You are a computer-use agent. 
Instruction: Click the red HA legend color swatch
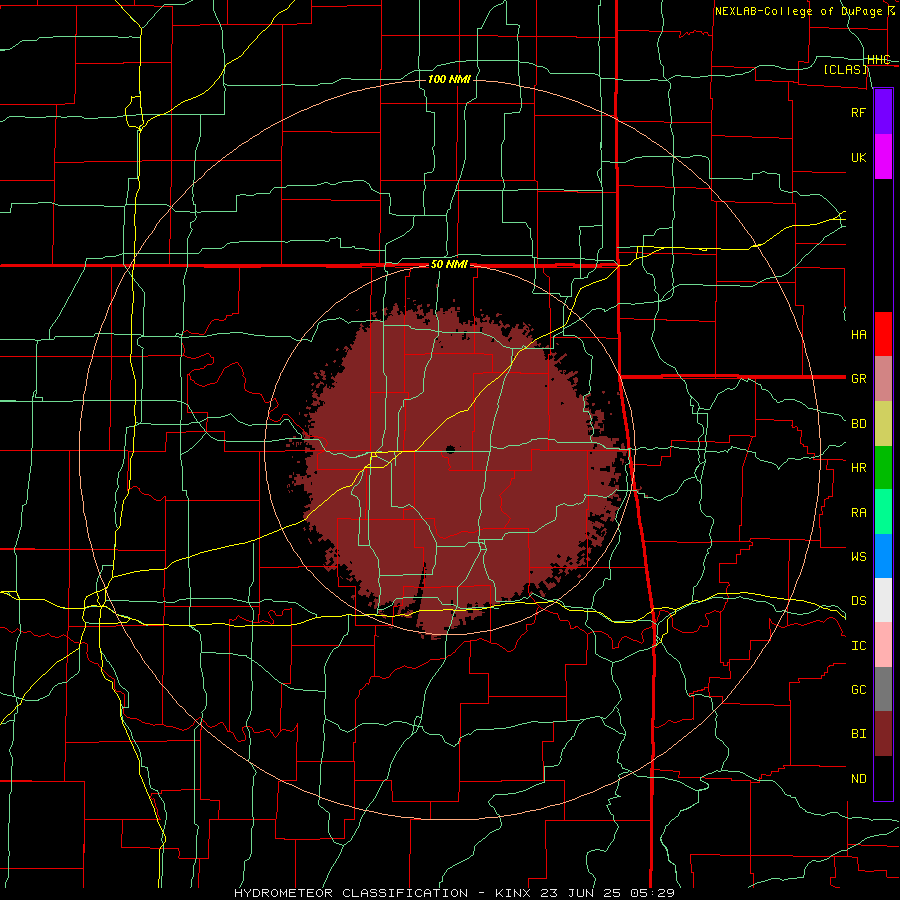[x=883, y=334]
